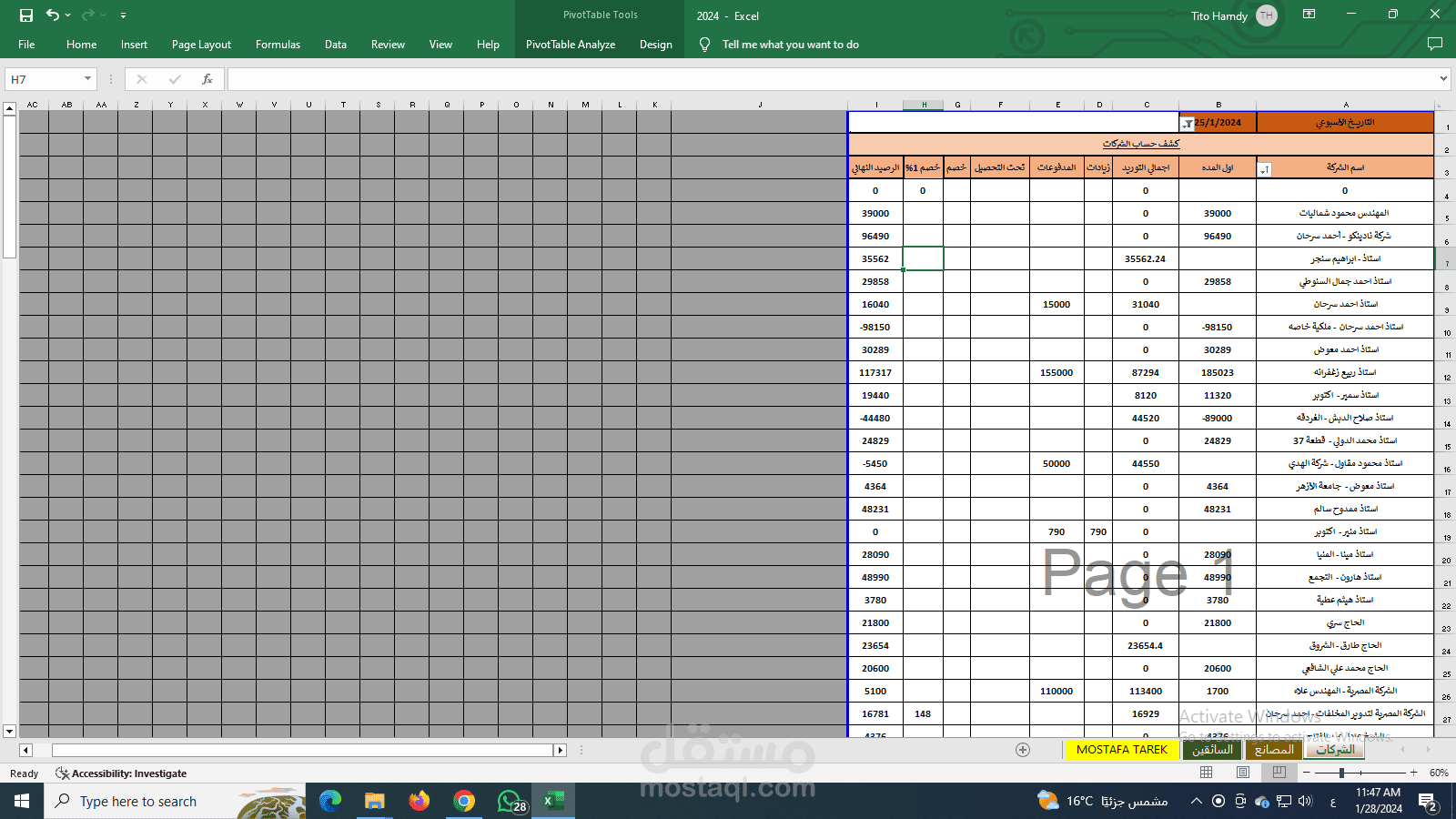Select the cell with value 113400
1456x819 pixels.
pyautogui.click(x=1145, y=692)
